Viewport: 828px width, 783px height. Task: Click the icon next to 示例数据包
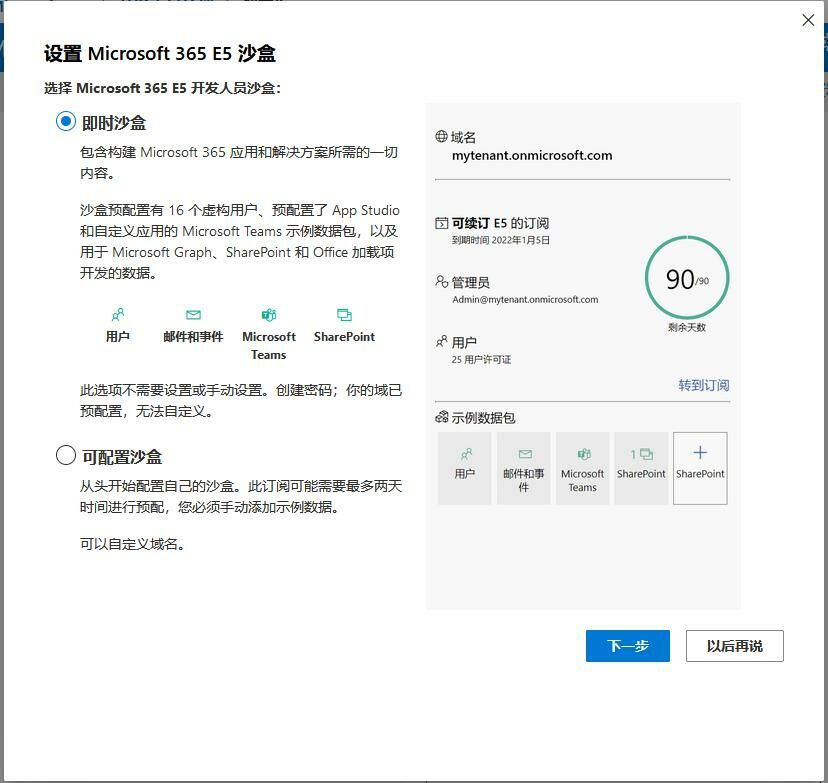click(x=441, y=418)
